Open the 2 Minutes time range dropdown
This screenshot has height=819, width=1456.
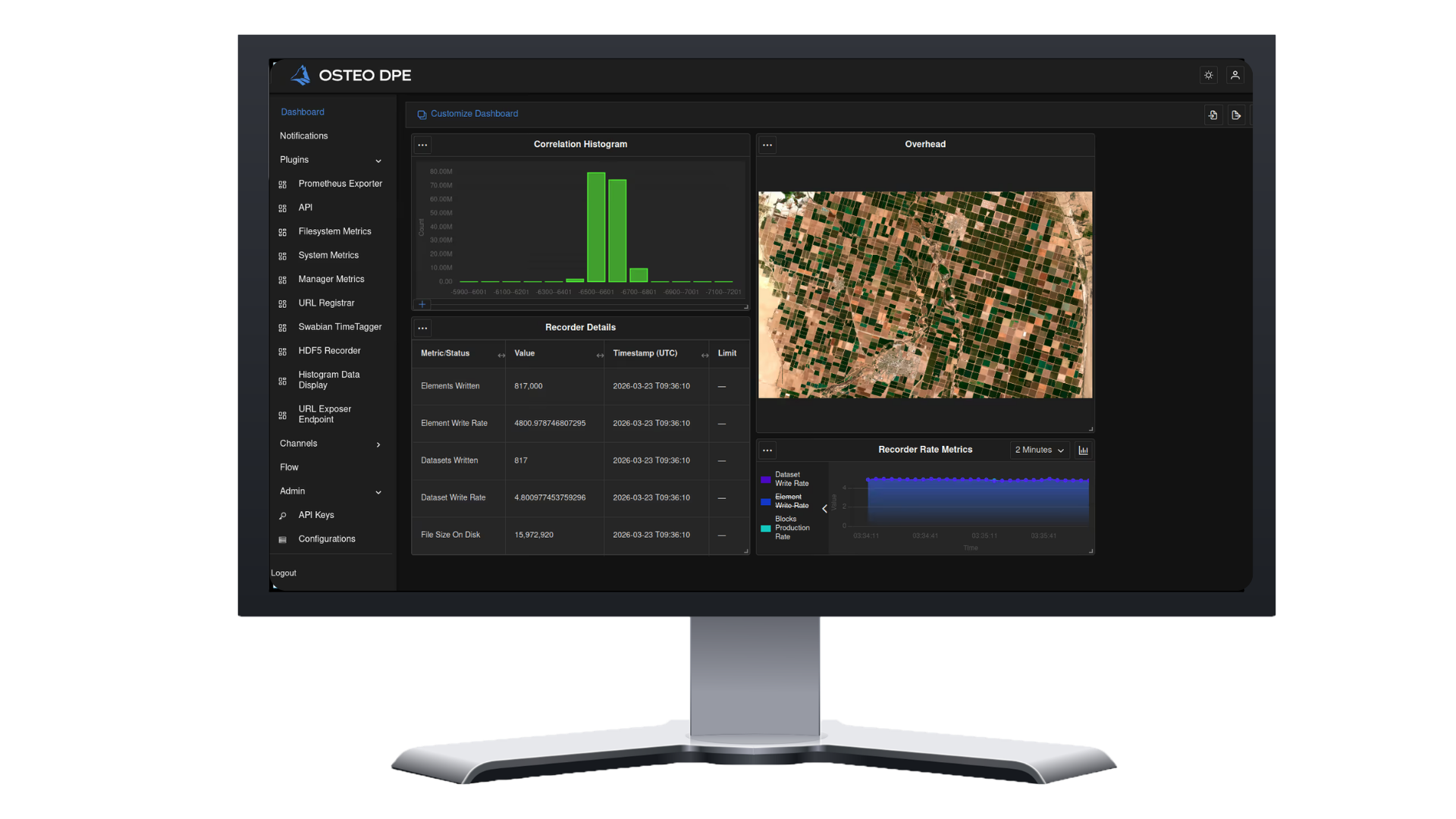pos(1040,450)
